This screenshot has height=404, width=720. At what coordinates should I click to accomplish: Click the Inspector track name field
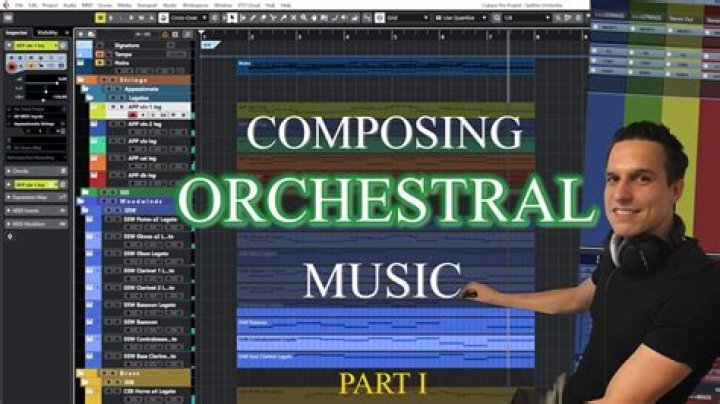pyautogui.click(x=35, y=45)
